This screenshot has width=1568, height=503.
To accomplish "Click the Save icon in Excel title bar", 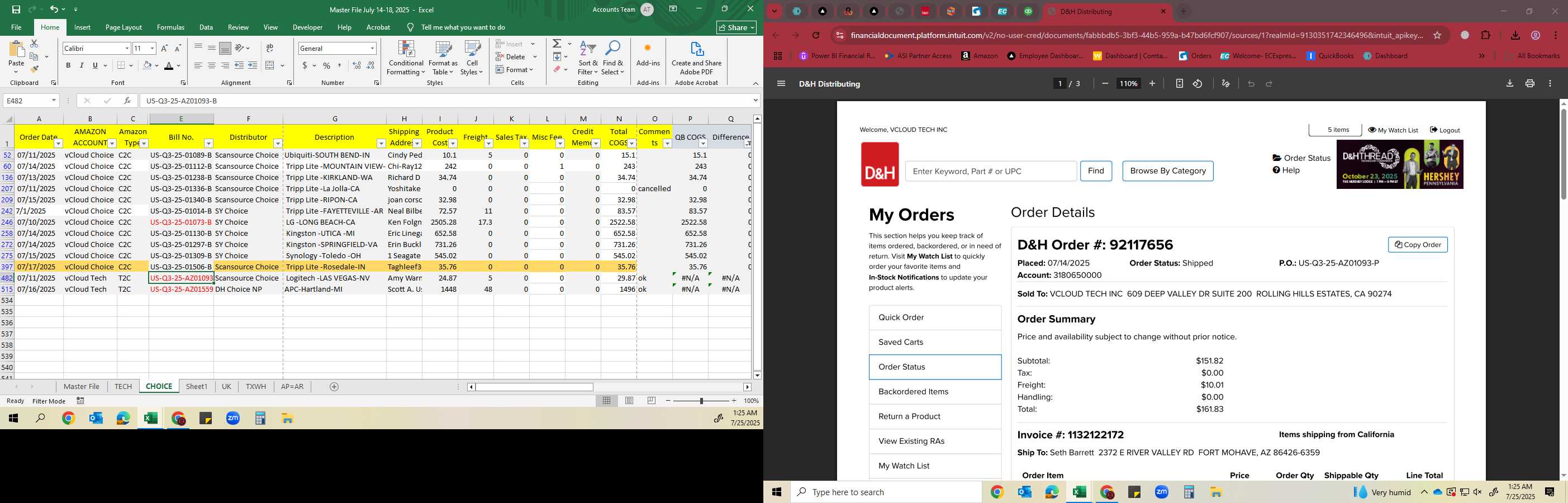I will [x=16, y=9].
